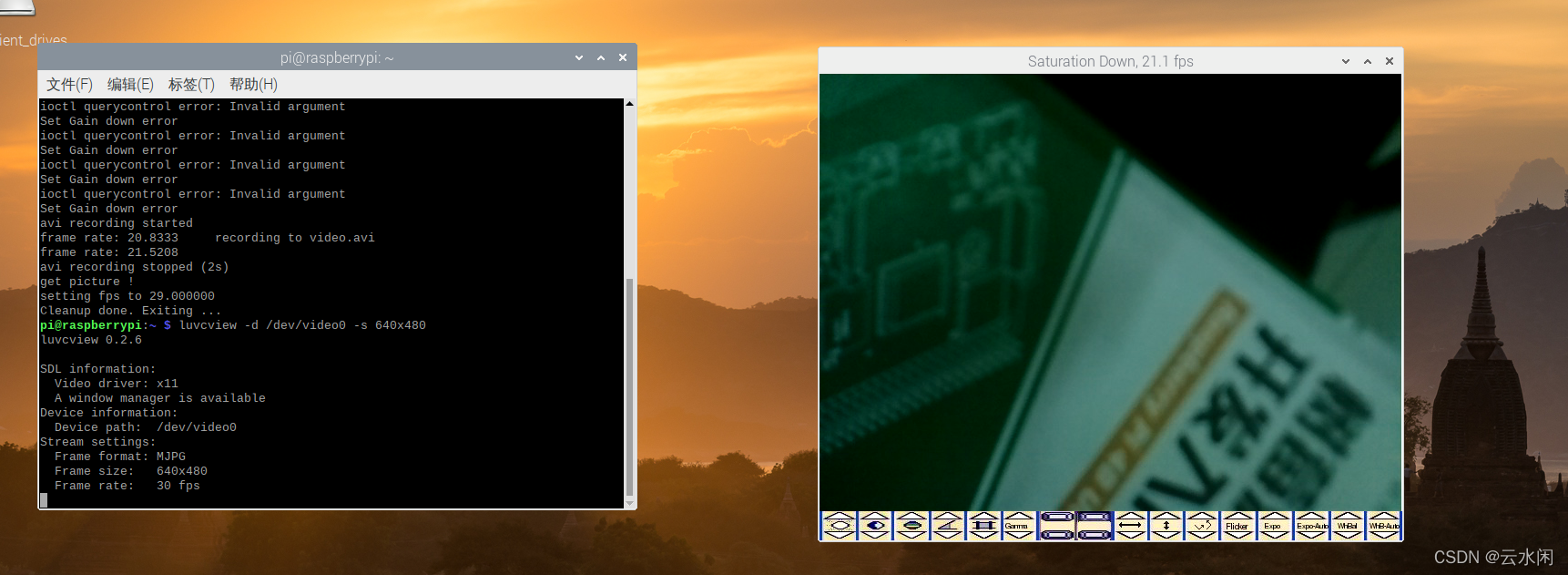Click up triangle of the pan/tilt reset icon
The height and width of the screenshot is (575, 1568).
coord(1202,516)
